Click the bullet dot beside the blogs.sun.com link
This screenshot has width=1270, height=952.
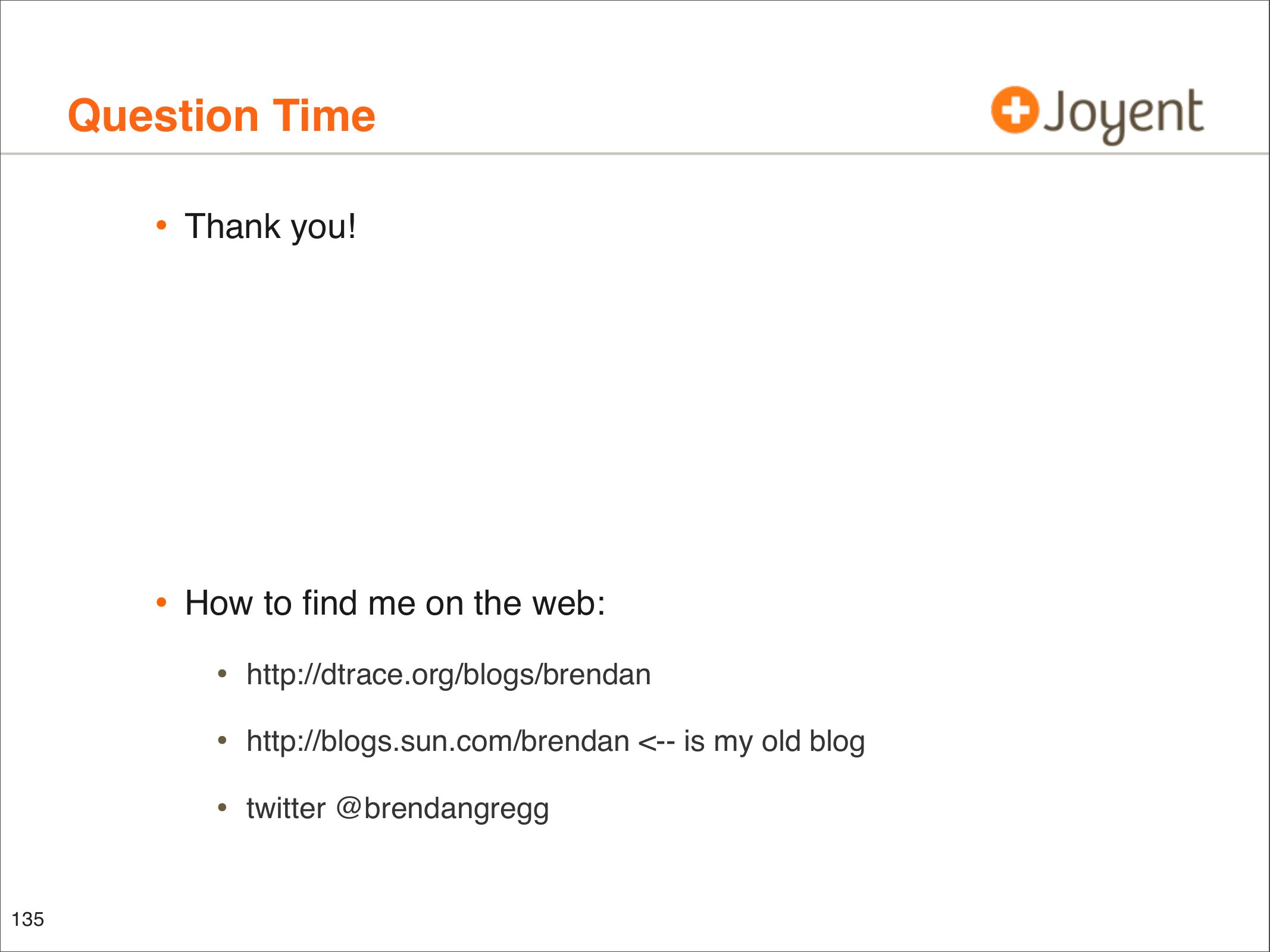point(223,741)
